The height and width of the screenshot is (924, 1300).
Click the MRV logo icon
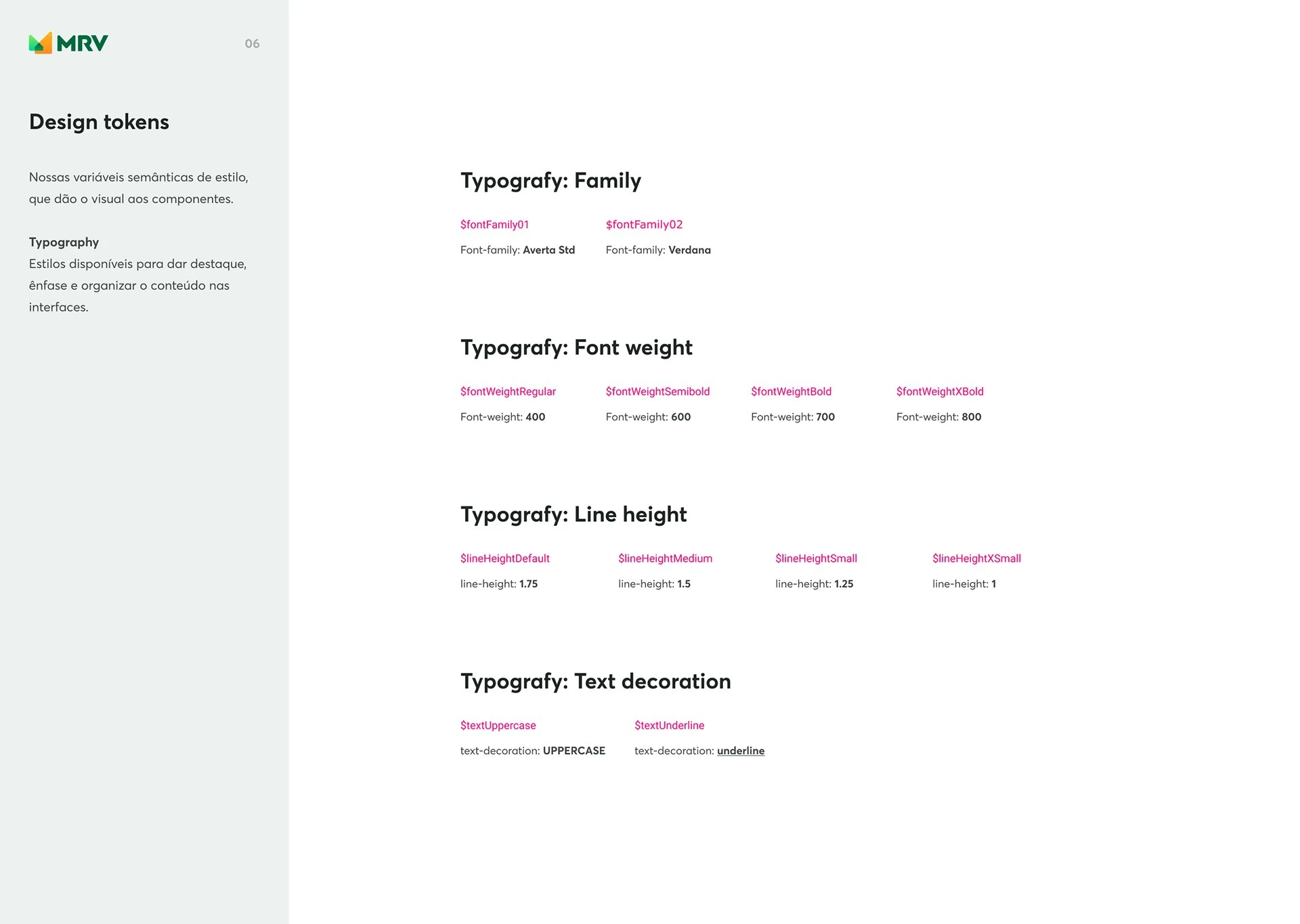pos(41,43)
